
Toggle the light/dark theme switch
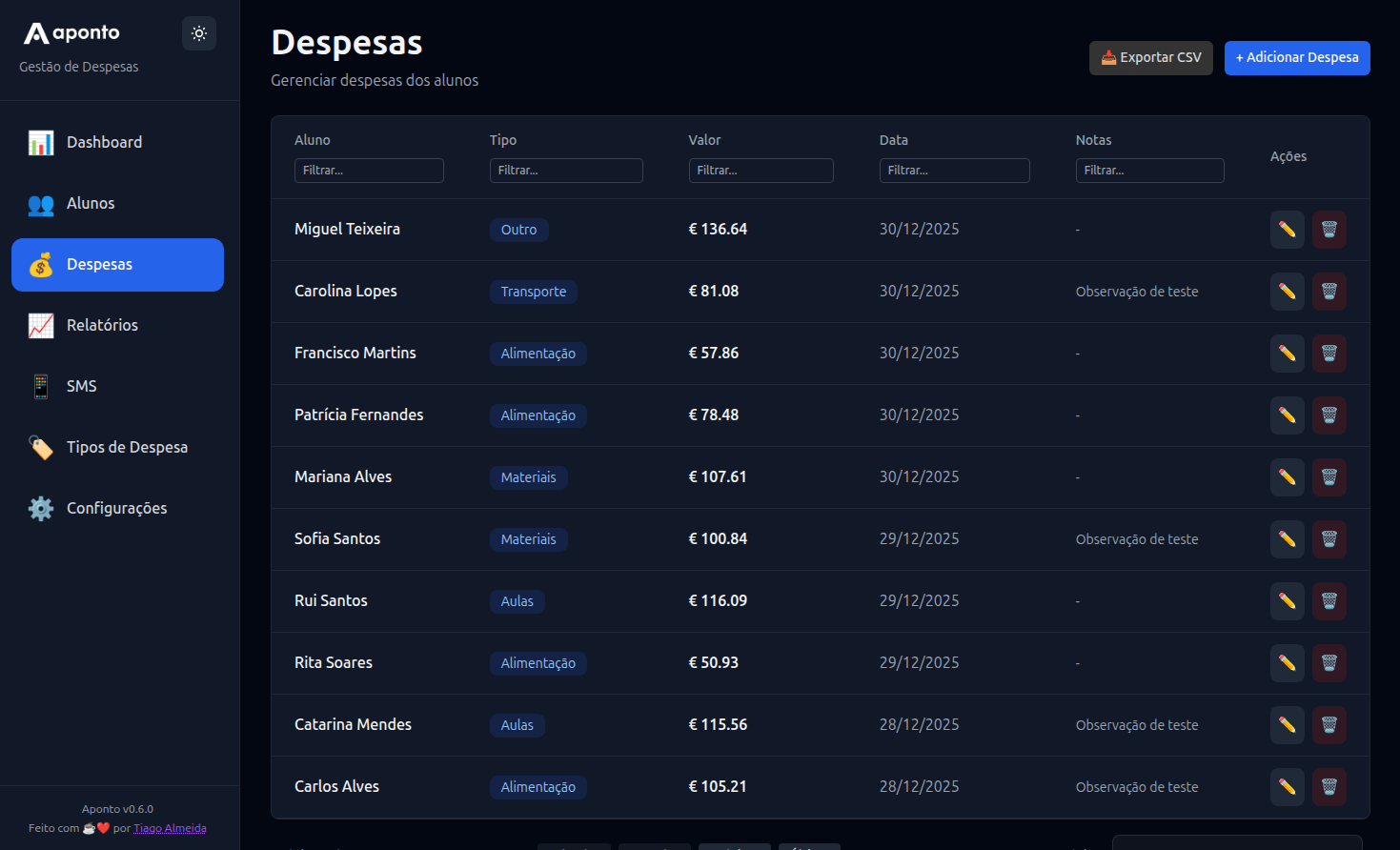tap(199, 33)
